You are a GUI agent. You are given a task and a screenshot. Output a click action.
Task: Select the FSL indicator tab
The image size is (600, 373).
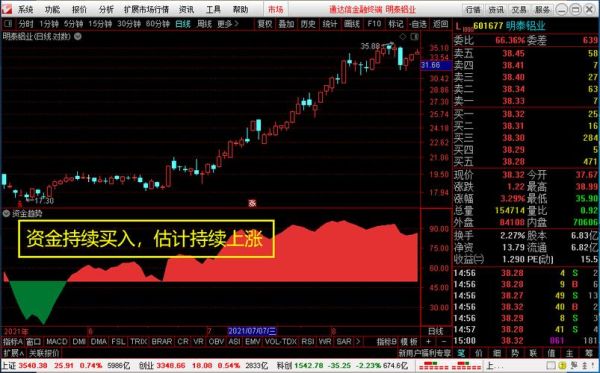tap(118, 341)
